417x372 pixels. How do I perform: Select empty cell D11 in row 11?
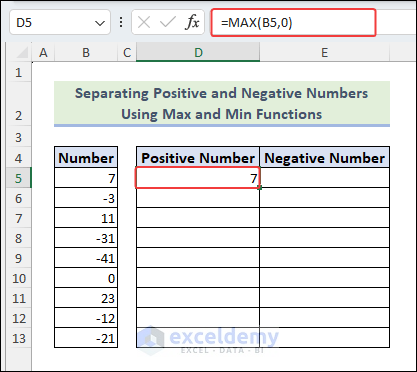pos(198,298)
